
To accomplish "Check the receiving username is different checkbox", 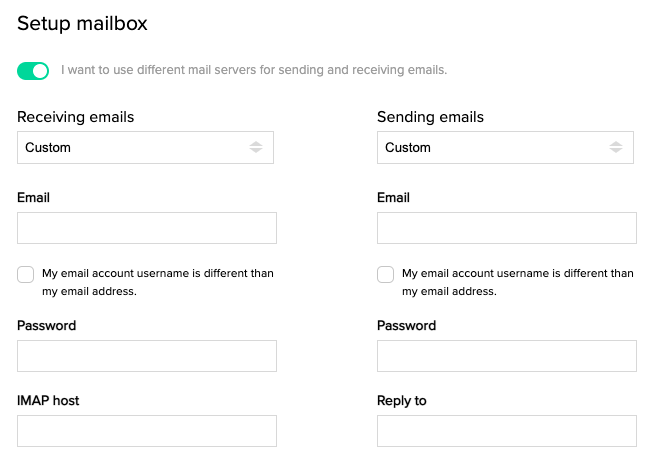I will (x=26, y=274).
